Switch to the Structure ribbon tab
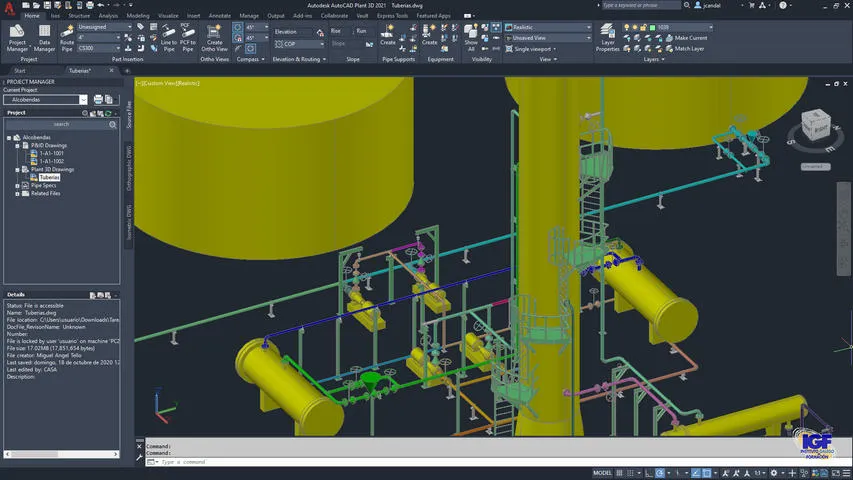The height and width of the screenshot is (480, 853). tap(79, 16)
